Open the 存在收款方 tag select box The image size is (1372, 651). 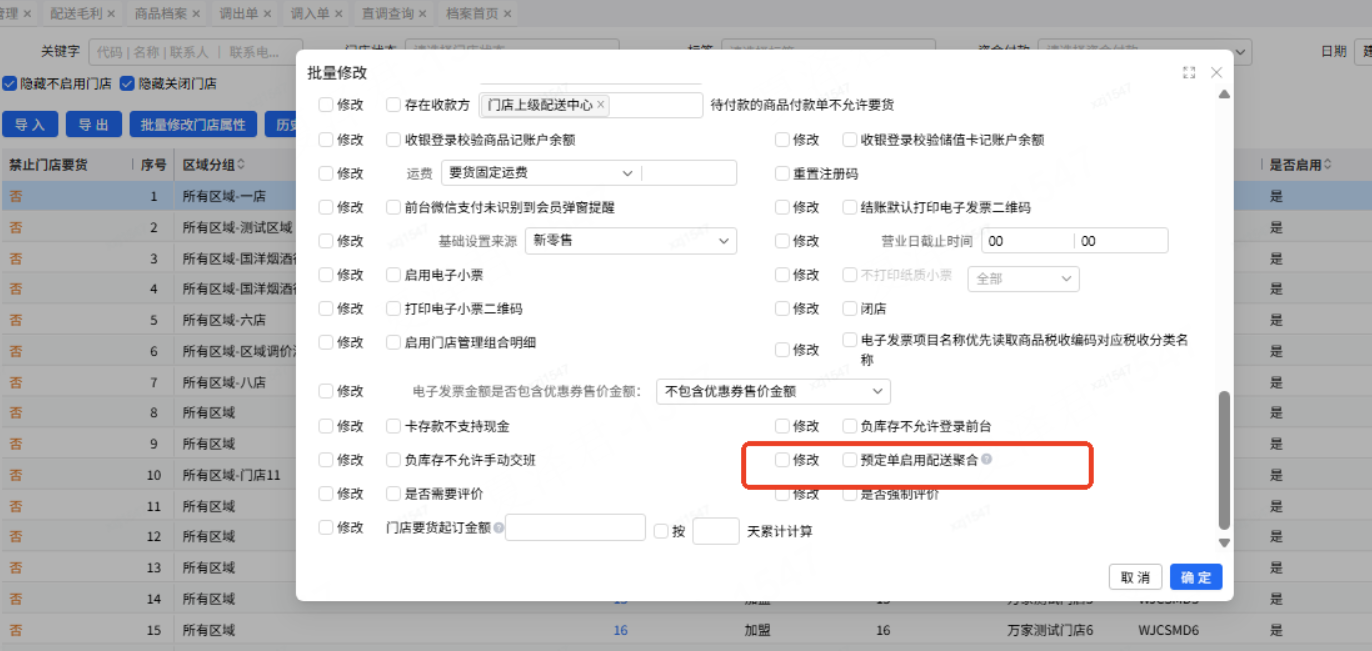click(x=591, y=104)
